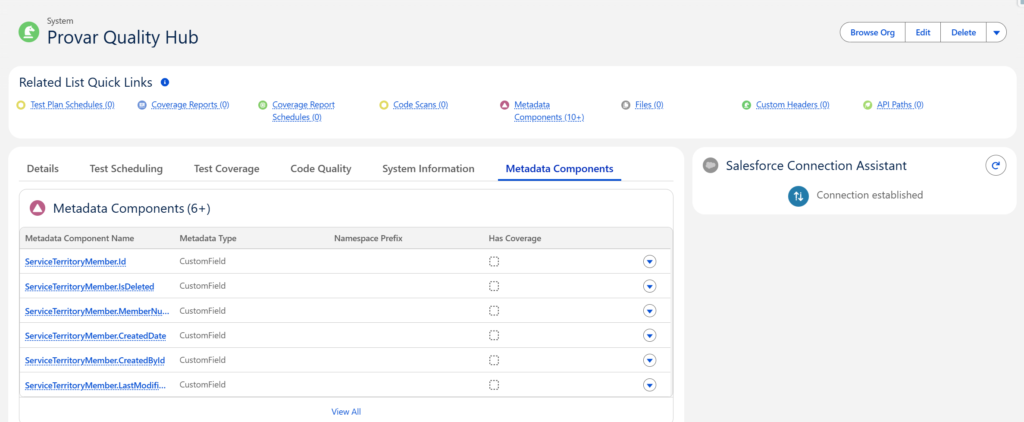This screenshot has height=422, width=1024.
Task: Click the Connection established status icon
Action: (x=798, y=196)
